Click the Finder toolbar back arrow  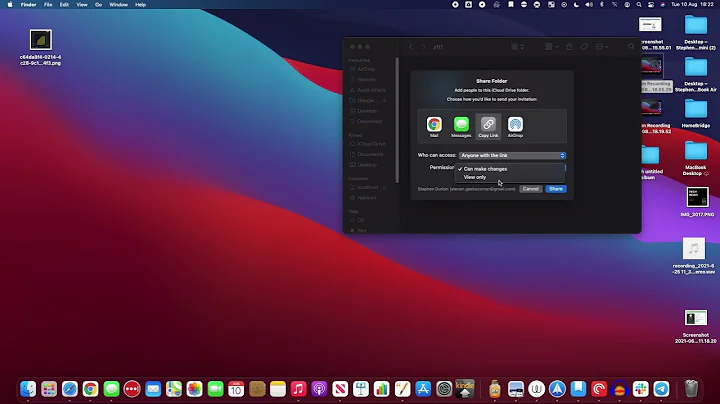pyautogui.click(x=411, y=47)
